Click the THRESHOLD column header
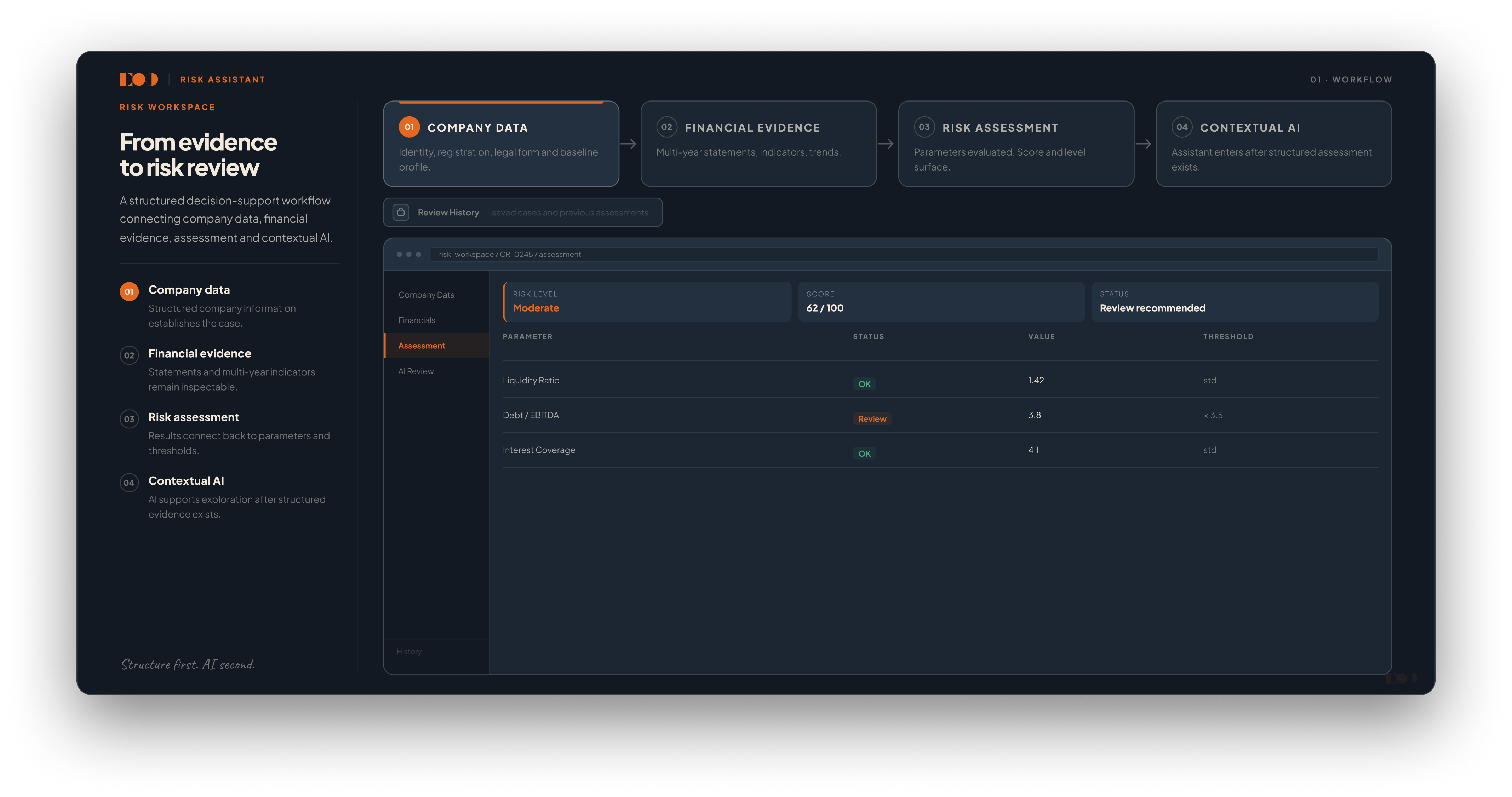The height and width of the screenshot is (797, 1512). point(1228,337)
